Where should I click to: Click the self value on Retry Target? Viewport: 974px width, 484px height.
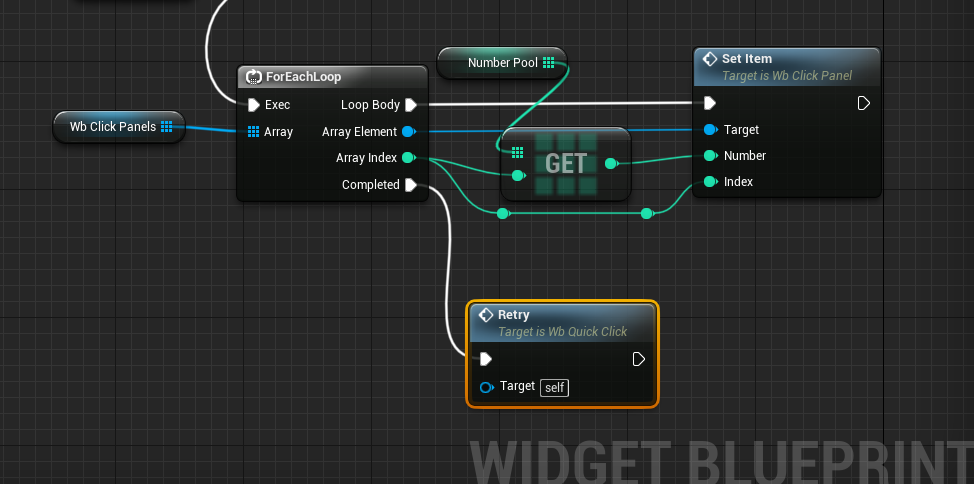[554, 388]
